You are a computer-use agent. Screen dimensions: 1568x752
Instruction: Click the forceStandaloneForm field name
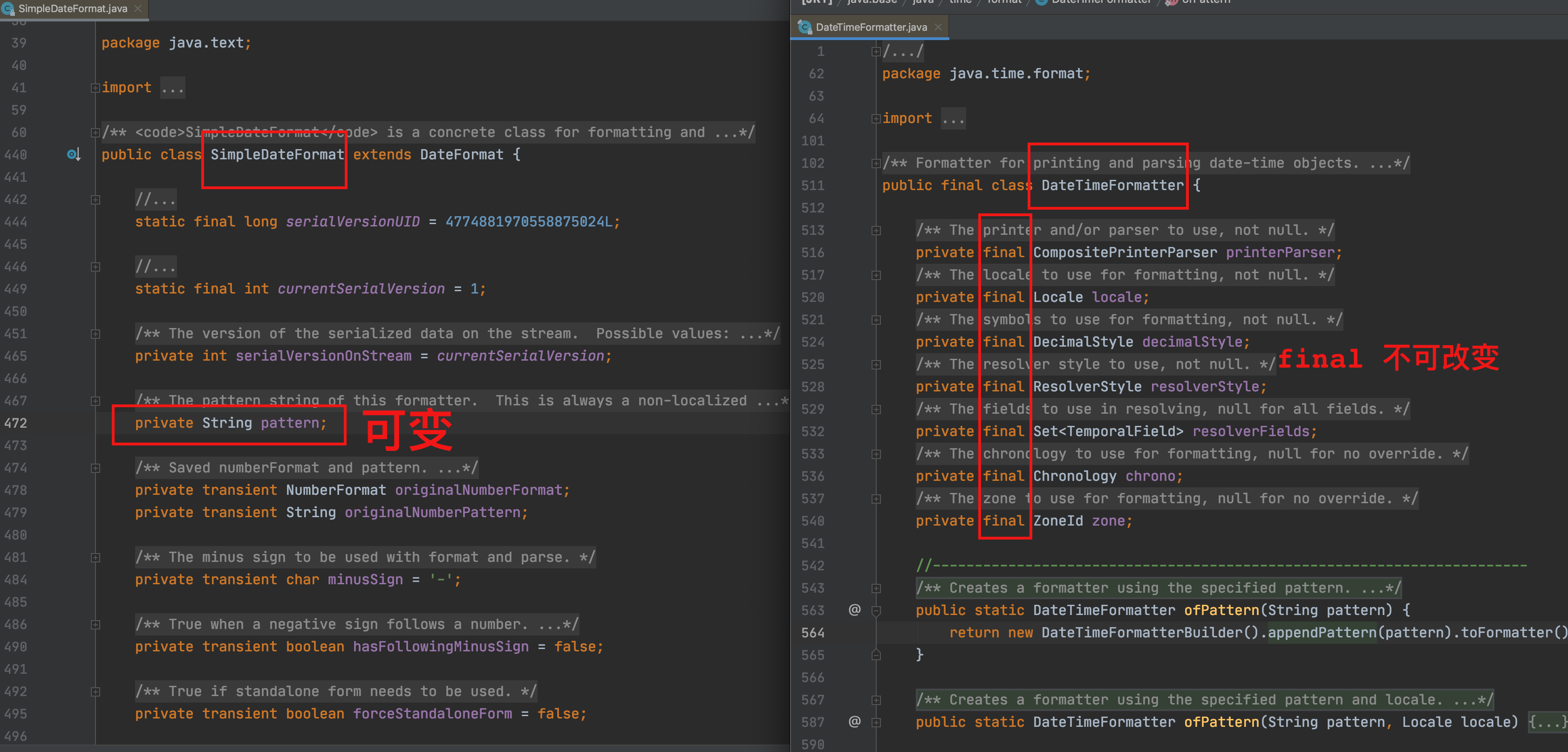pos(433,714)
